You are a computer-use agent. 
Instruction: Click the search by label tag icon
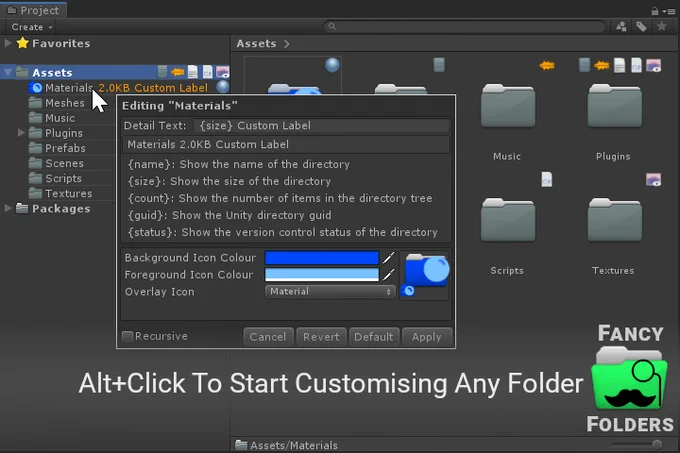coord(641,27)
